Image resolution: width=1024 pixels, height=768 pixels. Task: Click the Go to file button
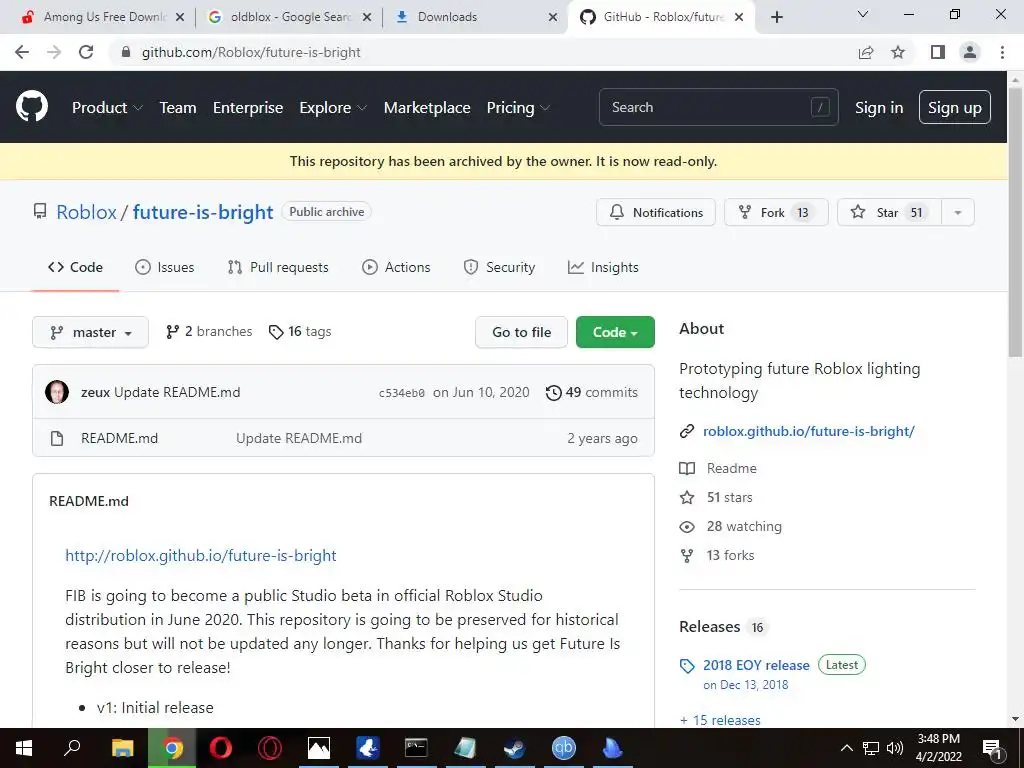pos(521,332)
